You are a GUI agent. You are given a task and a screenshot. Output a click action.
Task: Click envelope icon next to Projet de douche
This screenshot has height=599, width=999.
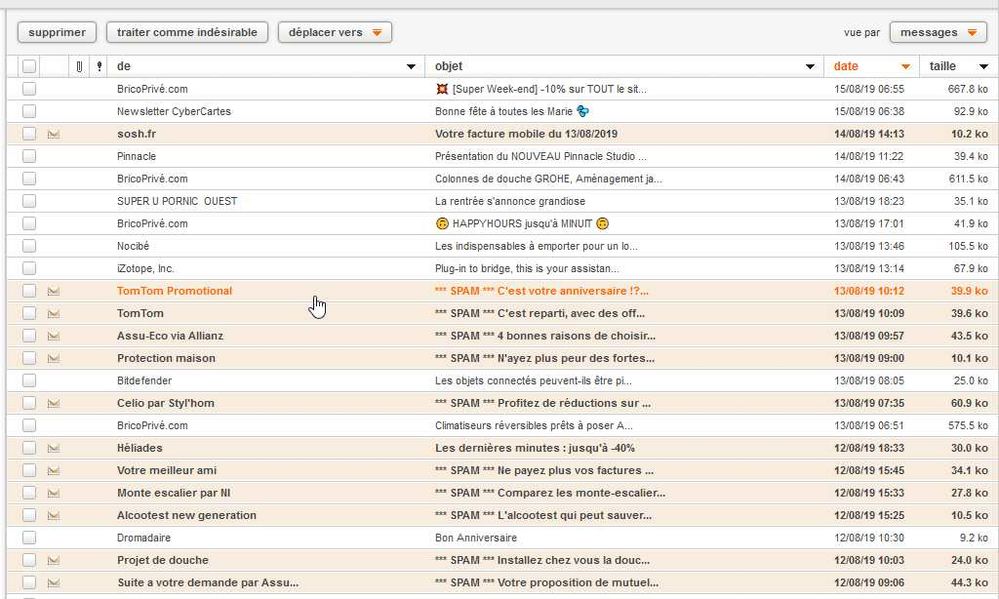click(54, 560)
